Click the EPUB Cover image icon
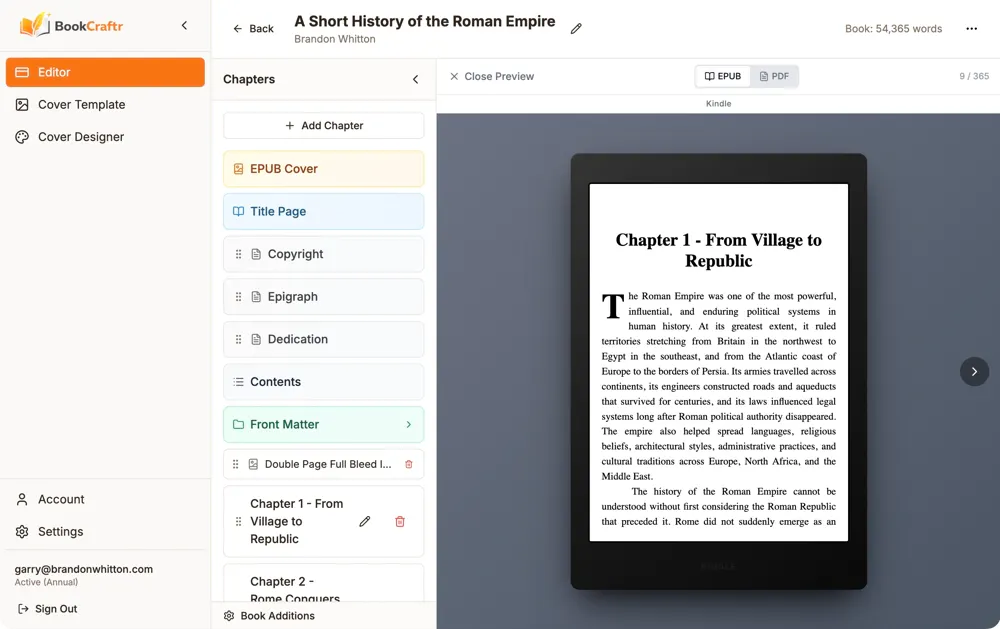1000x629 pixels. click(238, 169)
